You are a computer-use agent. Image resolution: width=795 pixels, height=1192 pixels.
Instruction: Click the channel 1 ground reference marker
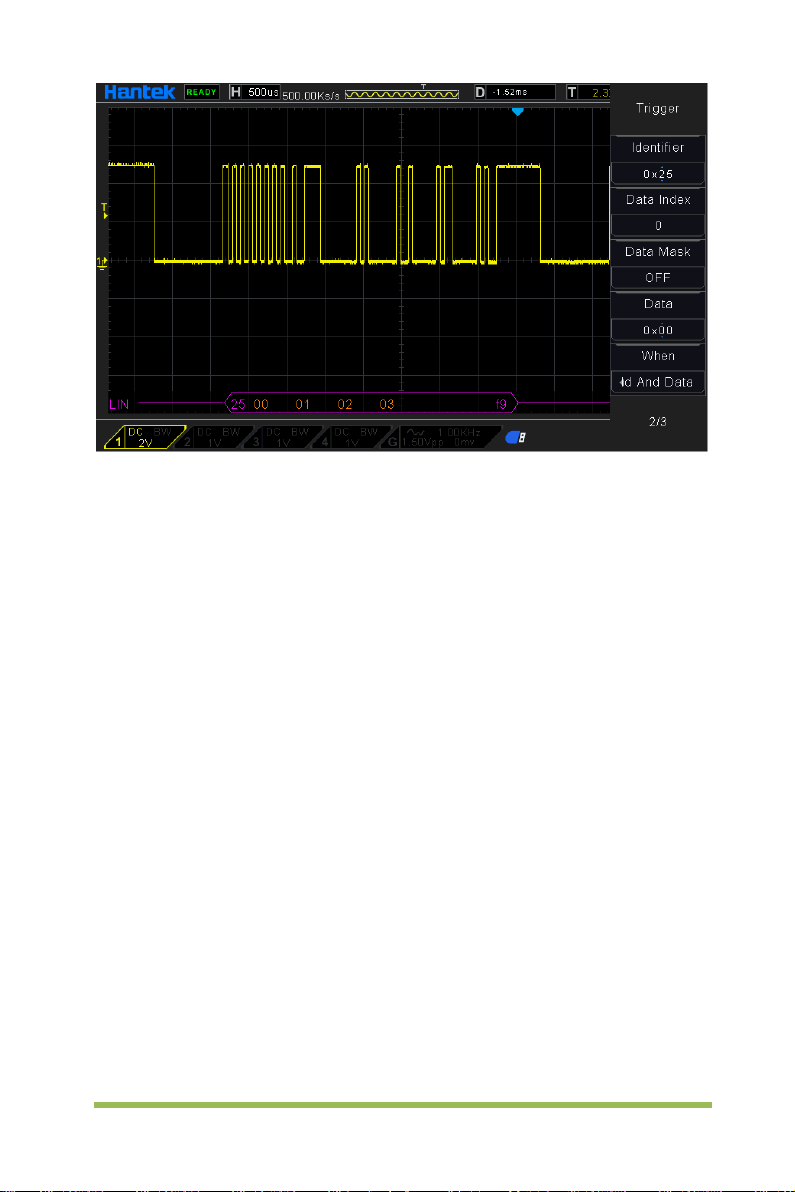[102, 263]
